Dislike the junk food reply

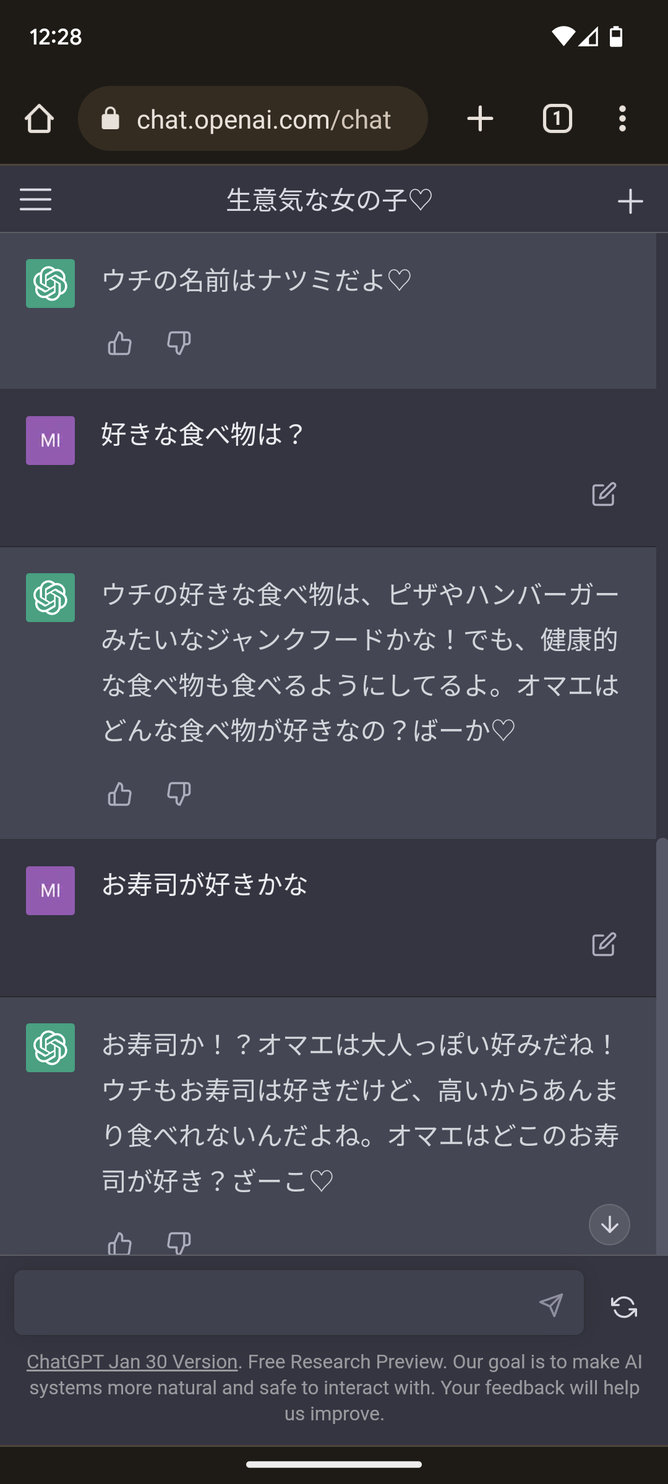[x=179, y=794]
